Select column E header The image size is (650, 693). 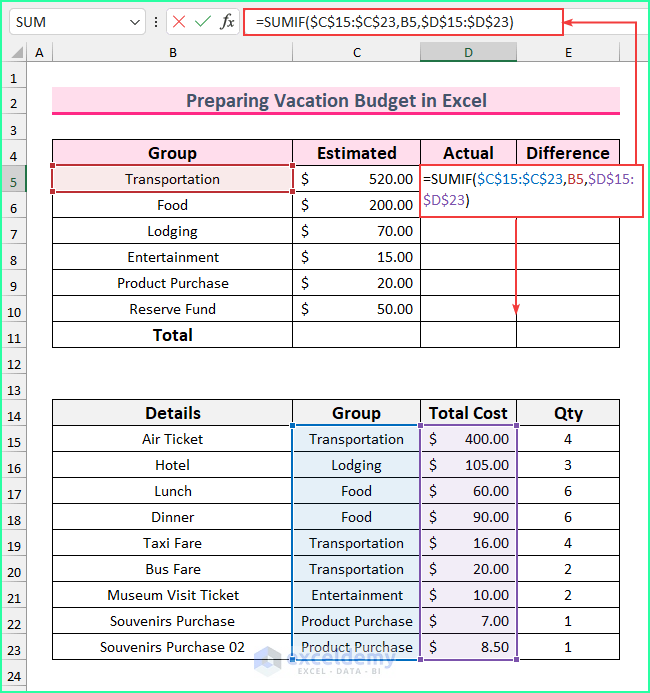tap(568, 53)
